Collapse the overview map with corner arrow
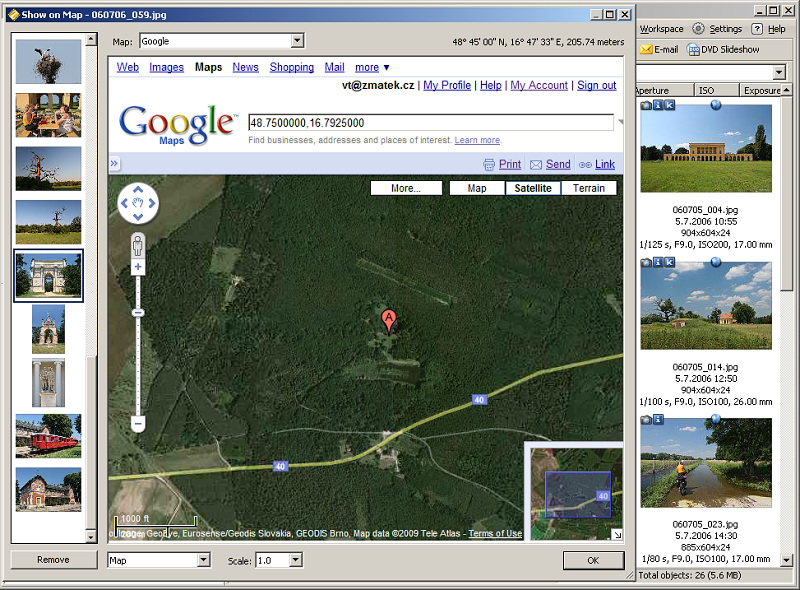Screen dimensions: 800x590 point(617,534)
